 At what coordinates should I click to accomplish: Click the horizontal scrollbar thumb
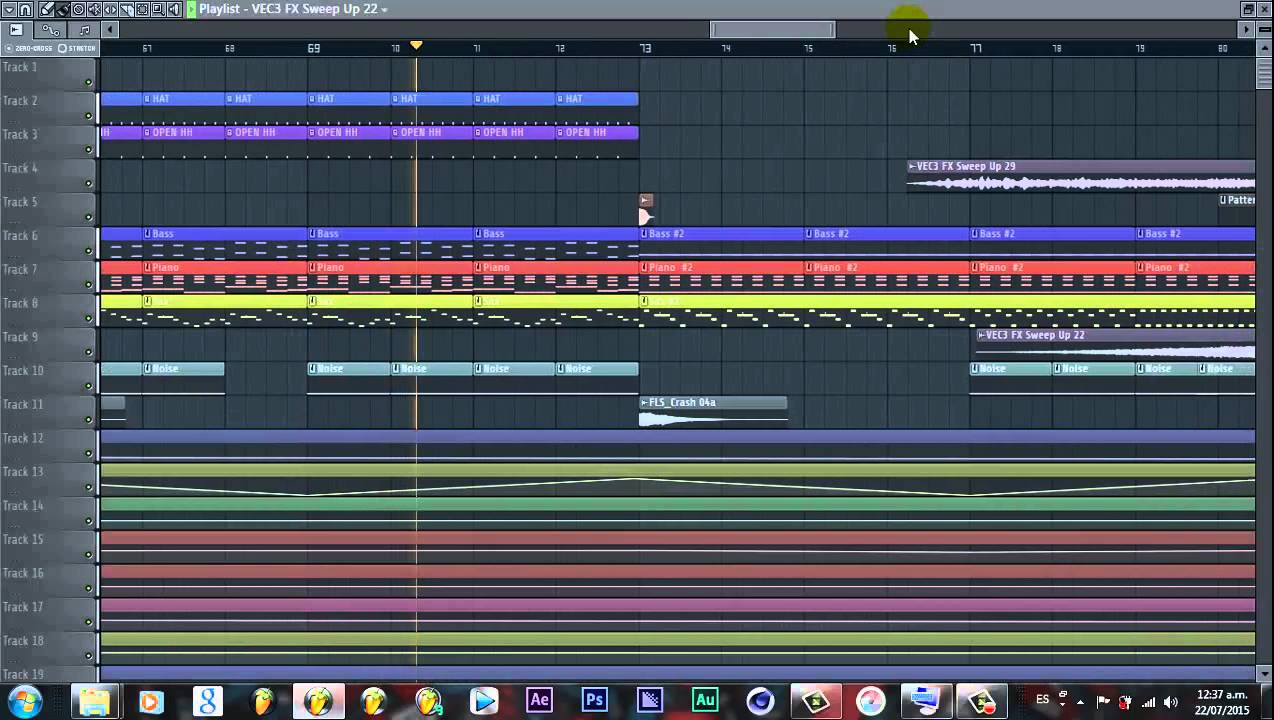coord(772,30)
